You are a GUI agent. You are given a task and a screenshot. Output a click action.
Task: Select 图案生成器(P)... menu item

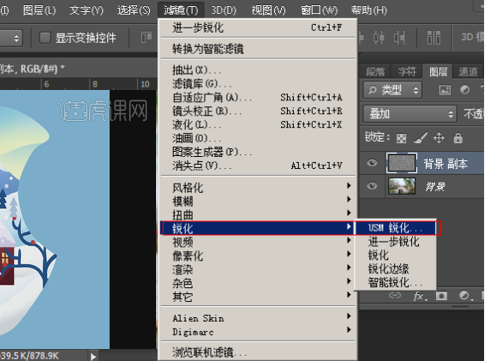[257, 152]
